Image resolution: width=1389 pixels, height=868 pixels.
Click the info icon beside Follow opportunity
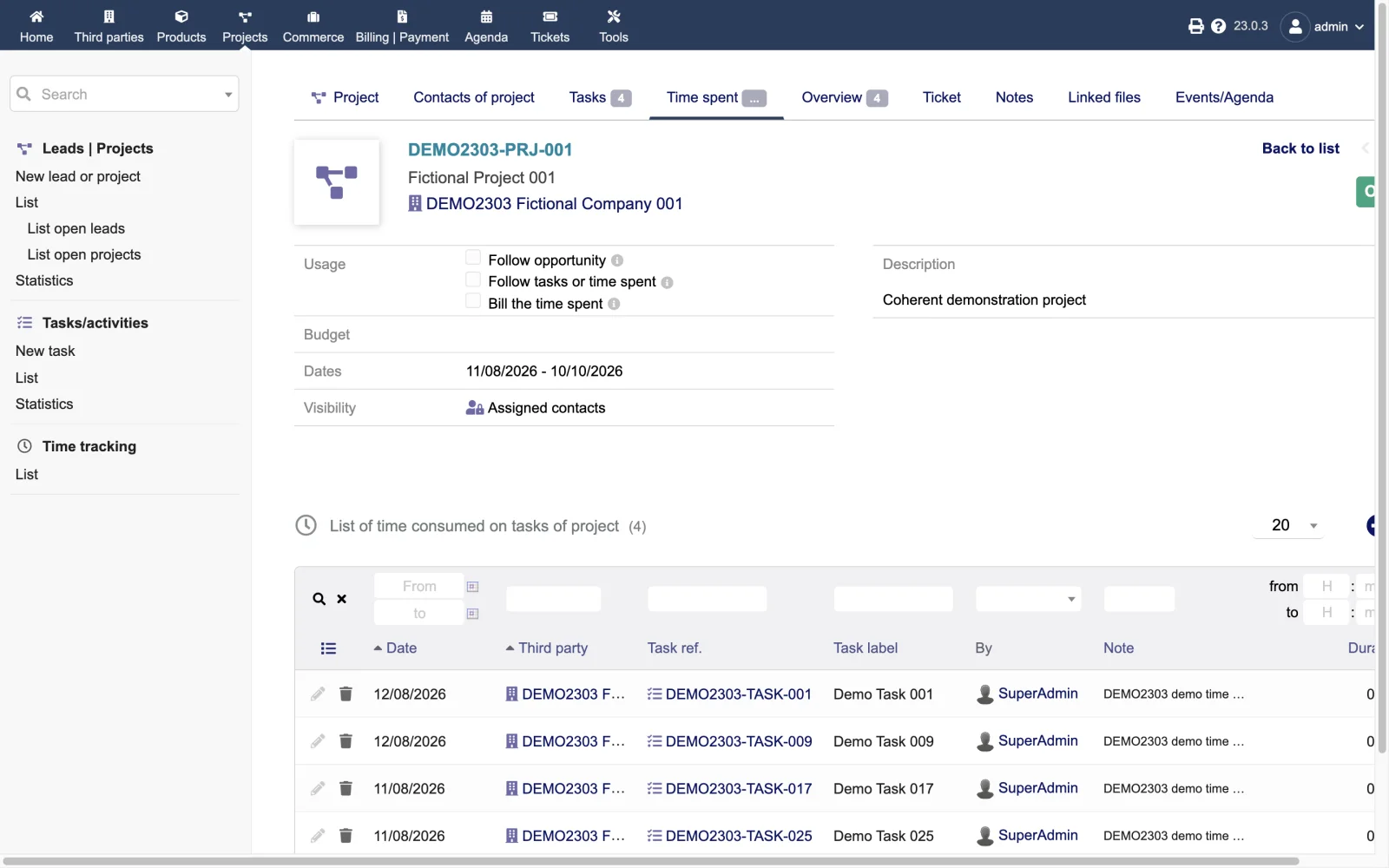[617, 260]
